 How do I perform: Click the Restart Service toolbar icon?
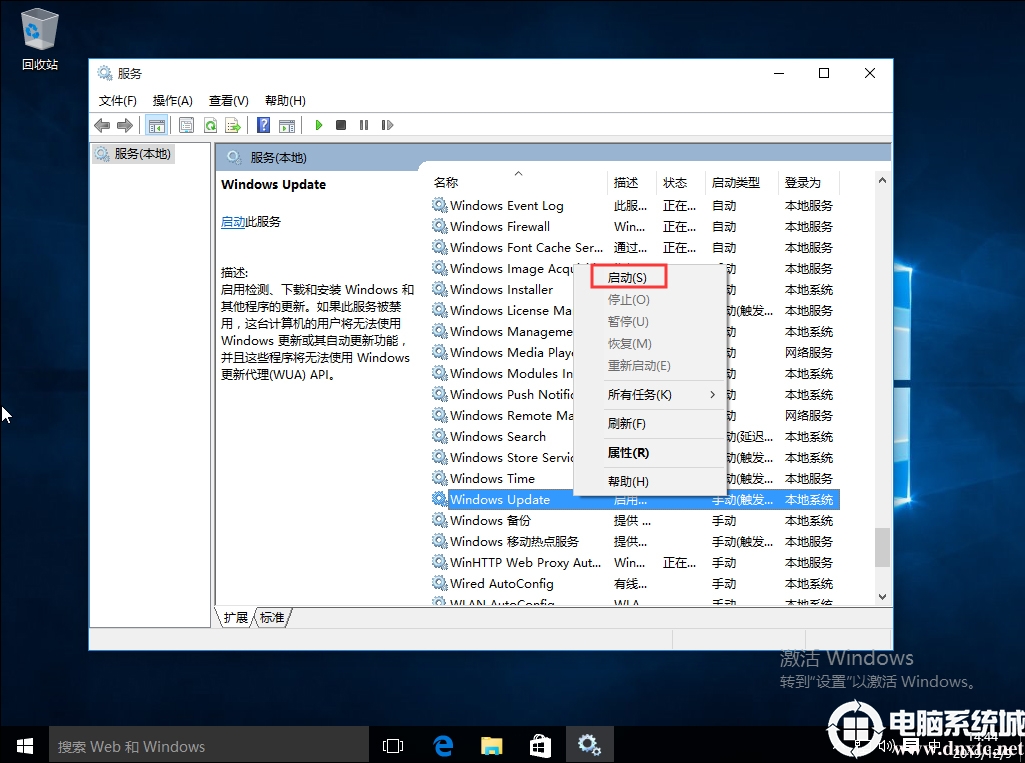pos(387,125)
